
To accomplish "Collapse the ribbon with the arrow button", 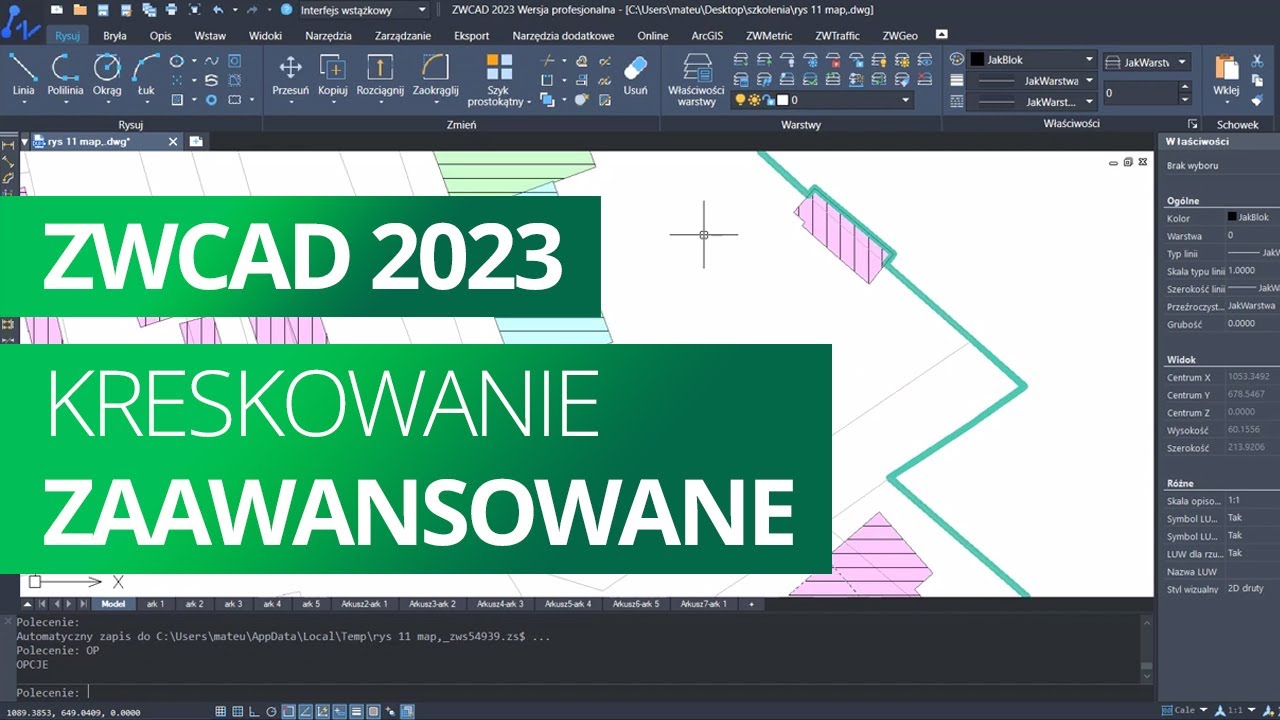I will [941, 35].
